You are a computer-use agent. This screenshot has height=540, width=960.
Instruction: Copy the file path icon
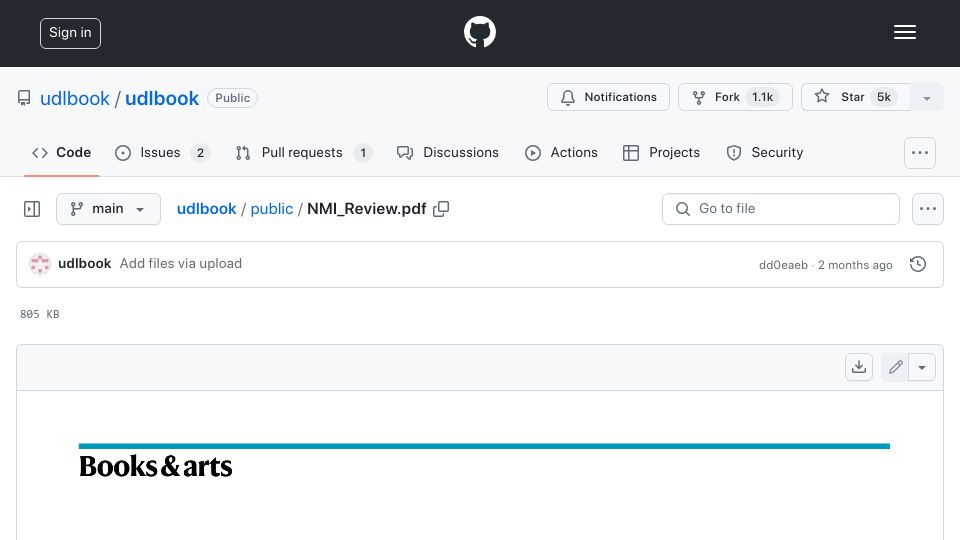[x=441, y=209]
